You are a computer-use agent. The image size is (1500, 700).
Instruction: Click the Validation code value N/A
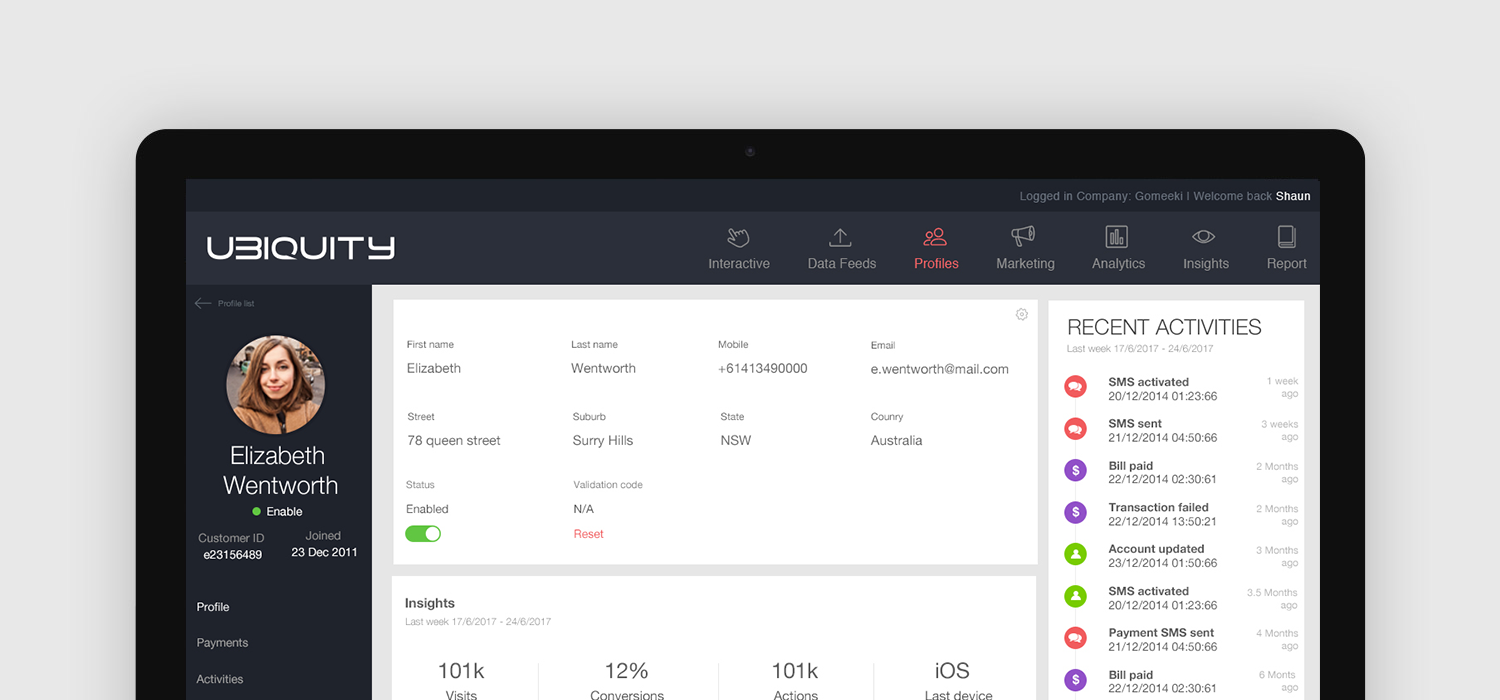point(584,509)
